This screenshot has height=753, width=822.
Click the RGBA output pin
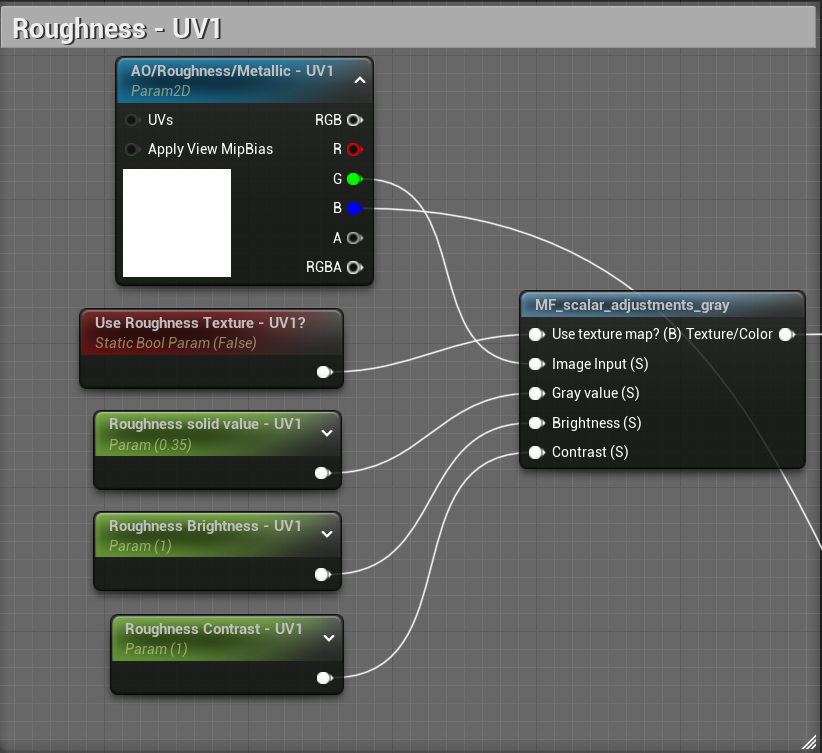pos(355,267)
